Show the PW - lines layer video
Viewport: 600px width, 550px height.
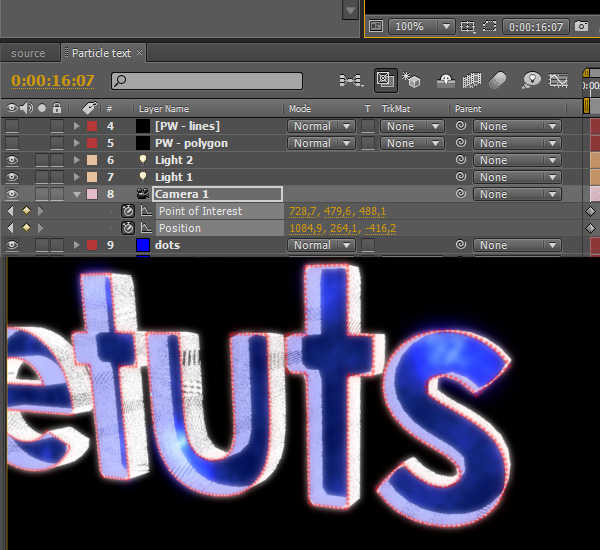pos(12,126)
